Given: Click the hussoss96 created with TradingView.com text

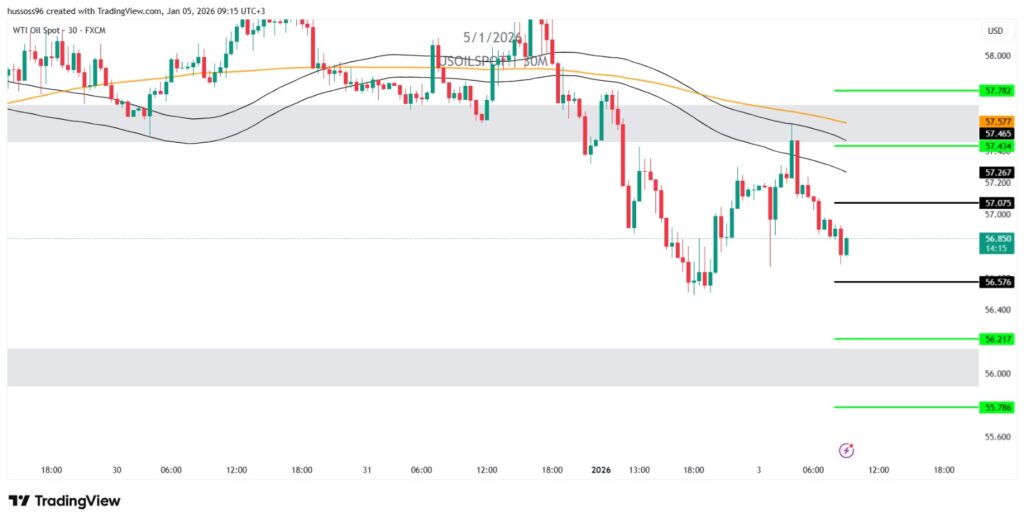Looking at the screenshot, I should coord(138,11).
